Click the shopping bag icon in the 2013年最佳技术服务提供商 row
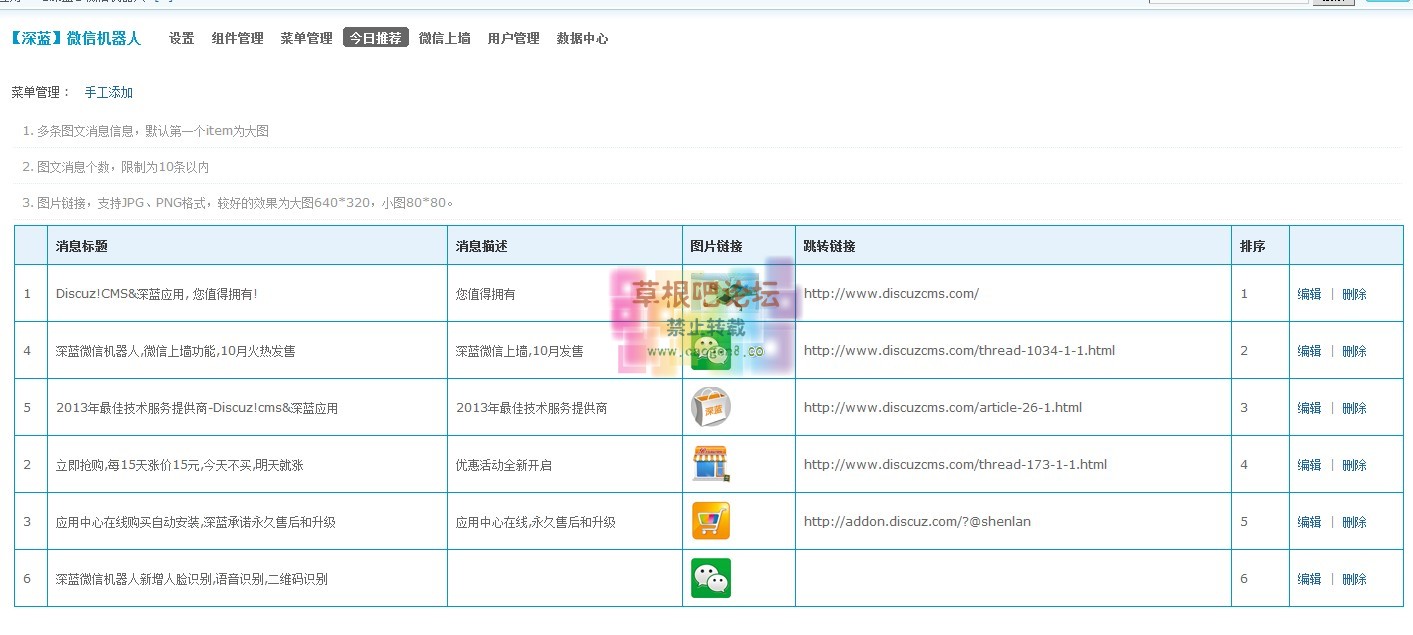The height and width of the screenshot is (635, 1413). (711, 407)
